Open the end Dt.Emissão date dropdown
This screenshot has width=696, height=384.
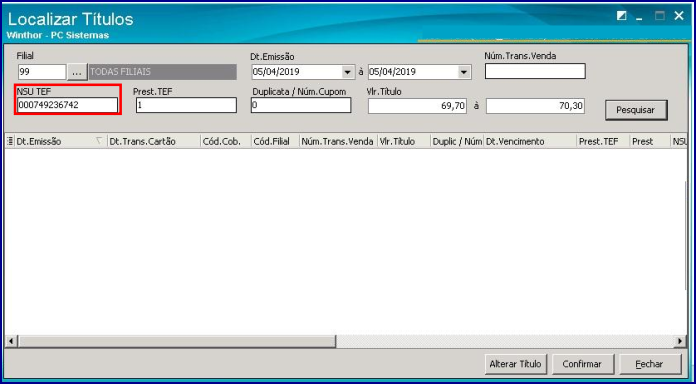(463, 72)
